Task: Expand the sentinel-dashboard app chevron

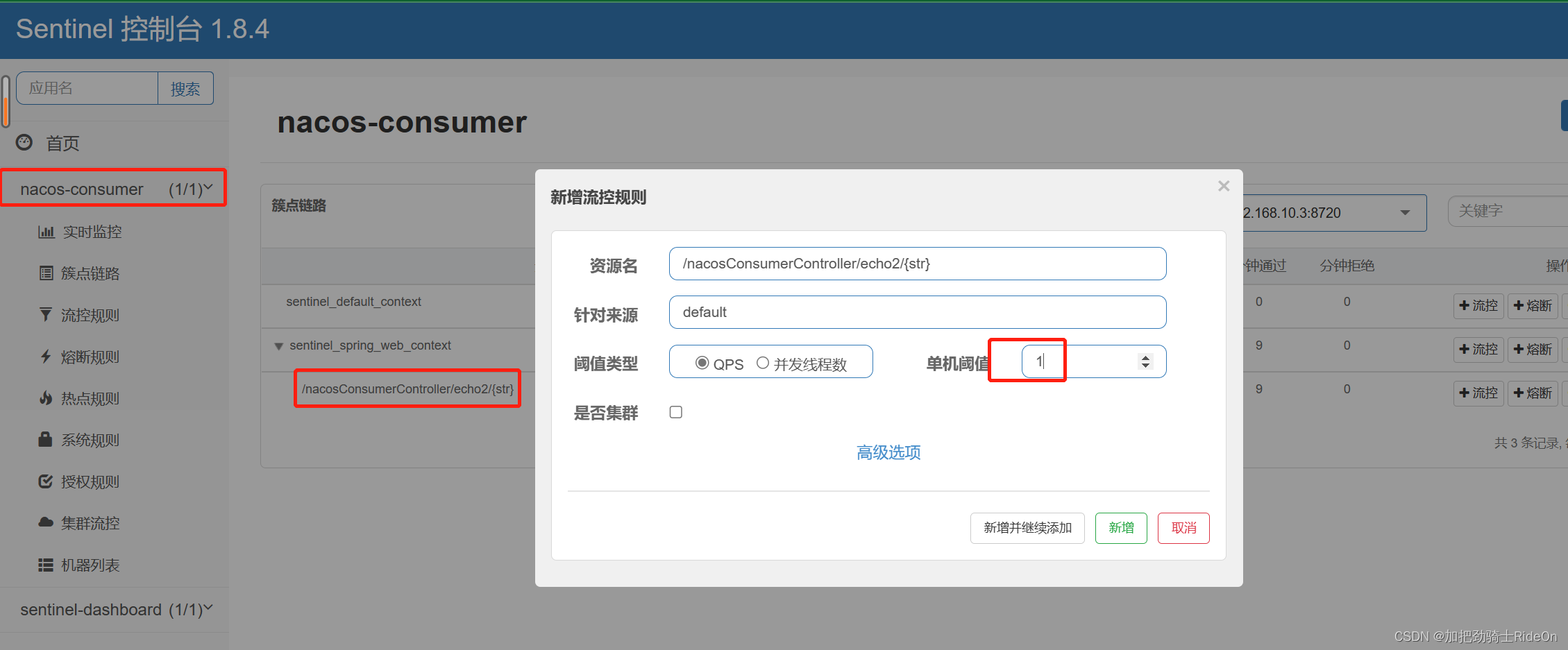Action: pyautogui.click(x=208, y=608)
